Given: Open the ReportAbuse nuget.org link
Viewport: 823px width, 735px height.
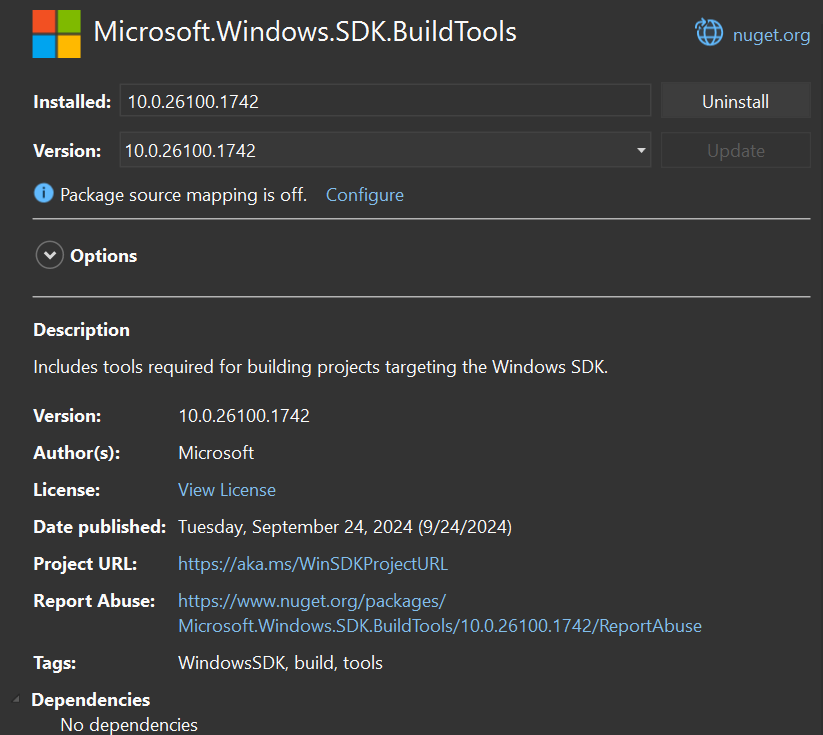Looking at the screenshot, I should click(x=440, y=613).
